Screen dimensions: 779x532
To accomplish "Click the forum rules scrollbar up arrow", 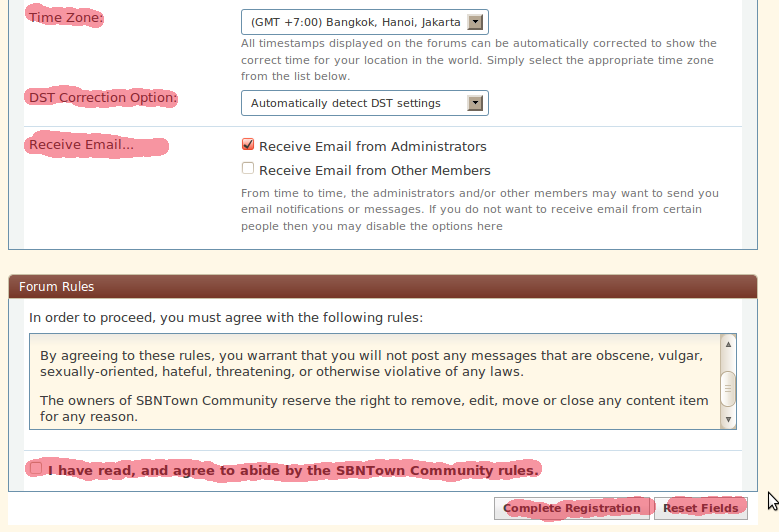I will [729, 342].
